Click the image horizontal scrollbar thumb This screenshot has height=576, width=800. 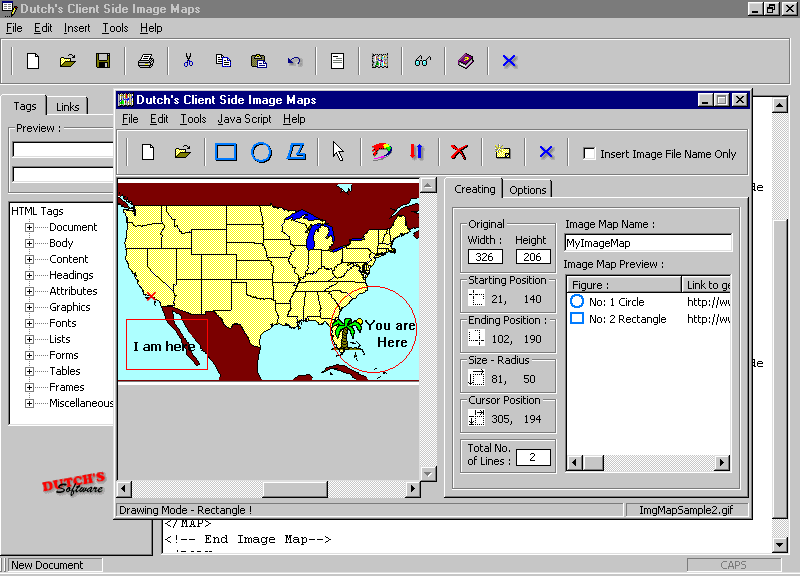pyautogui.click(x=295, y=489)
